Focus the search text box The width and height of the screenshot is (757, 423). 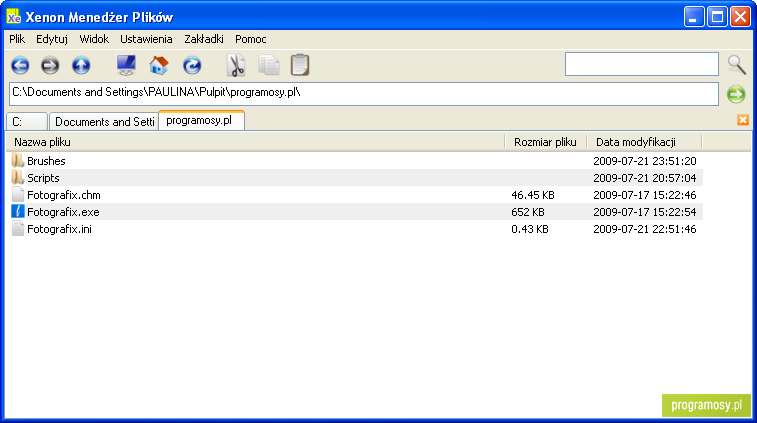point(642,64)
